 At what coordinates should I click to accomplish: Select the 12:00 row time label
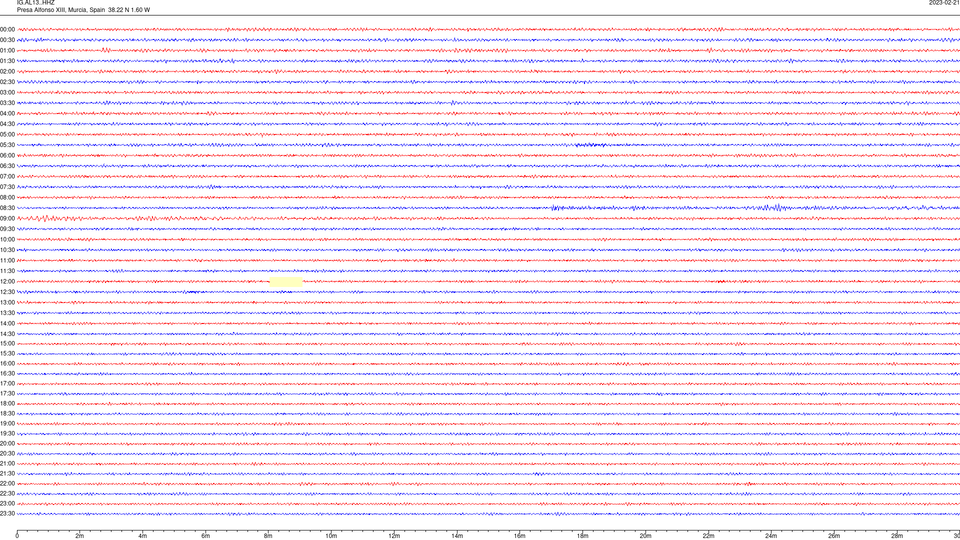click(7, 282)
